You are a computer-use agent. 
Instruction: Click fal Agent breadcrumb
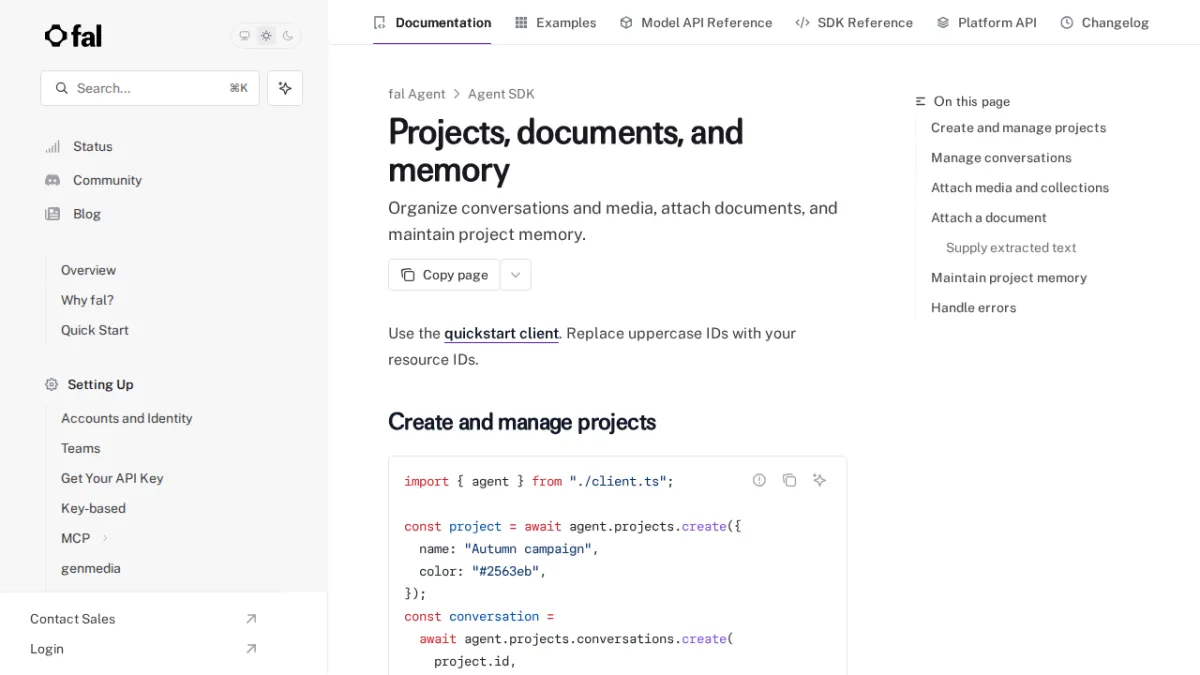tap(417, 94)
